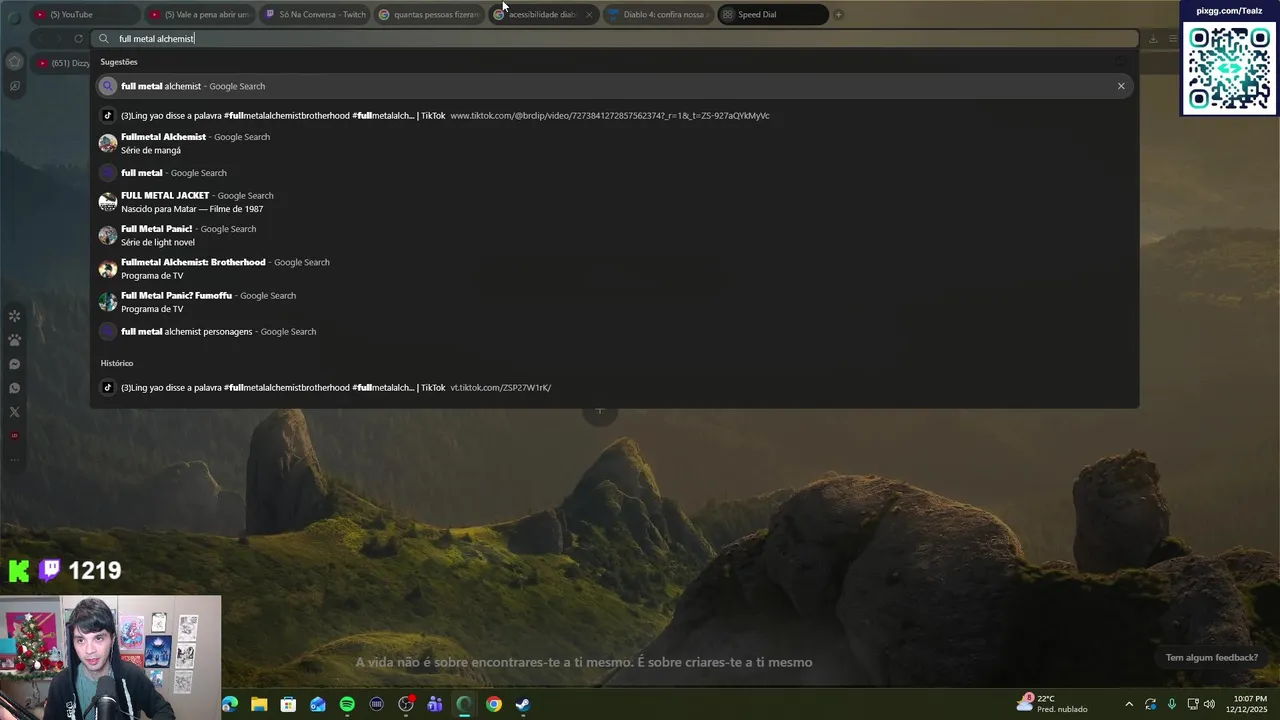This screenshot has width=1280, height=720.
Task: Open Microsoft Edge from the taskbar
Action: click(x=230, y=704)
